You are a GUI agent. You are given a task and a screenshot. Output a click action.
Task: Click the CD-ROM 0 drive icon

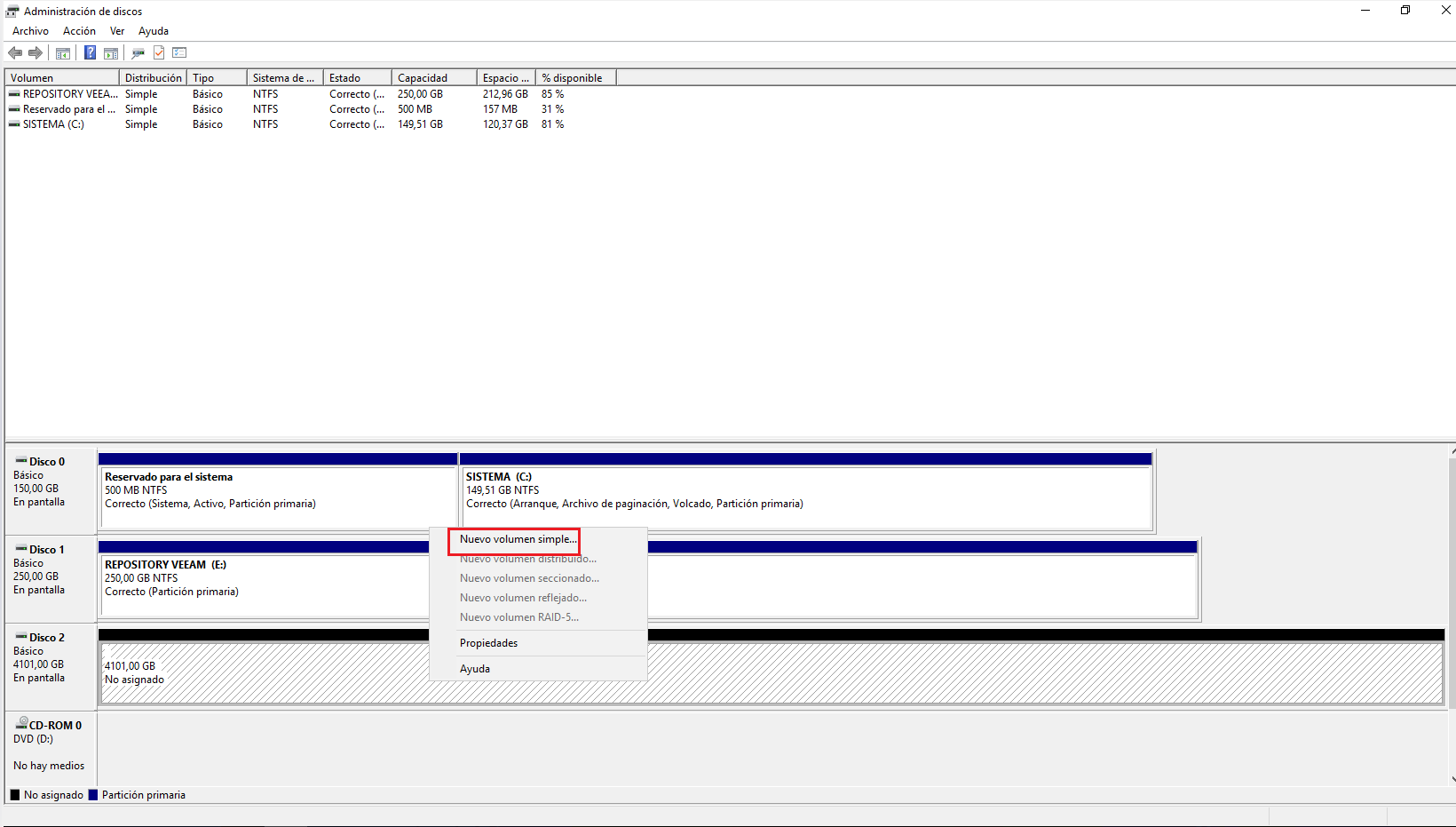pyautogui.click(x=21, y=725)
